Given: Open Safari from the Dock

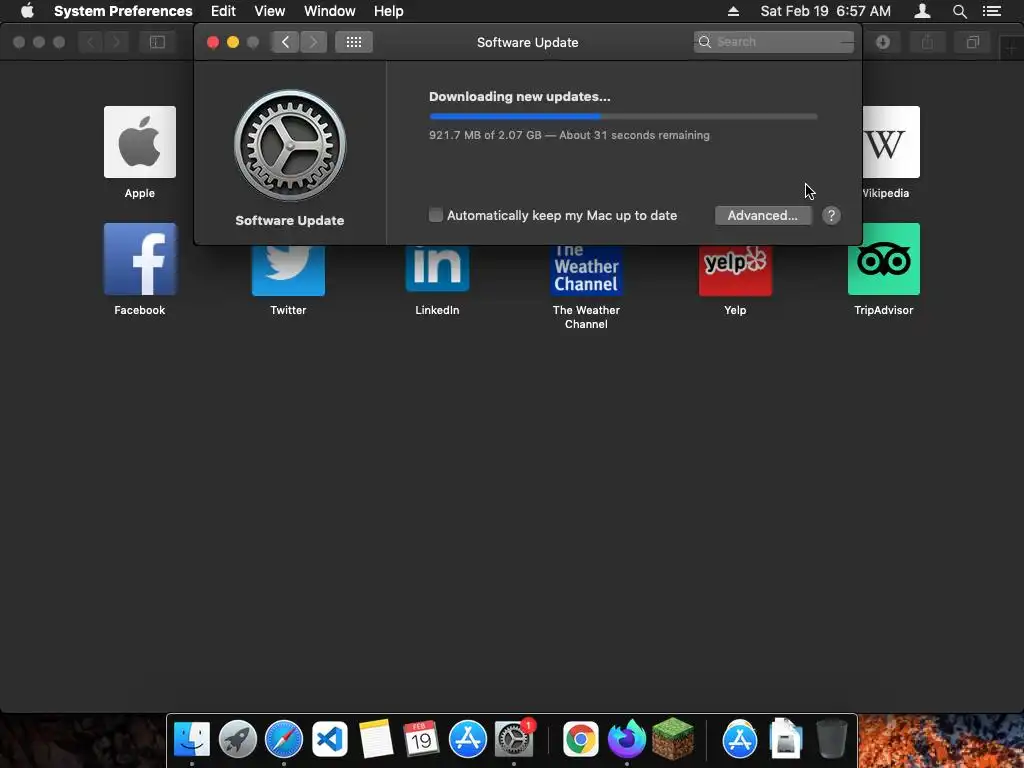Looking at the screenshot, I should [283, 739].
